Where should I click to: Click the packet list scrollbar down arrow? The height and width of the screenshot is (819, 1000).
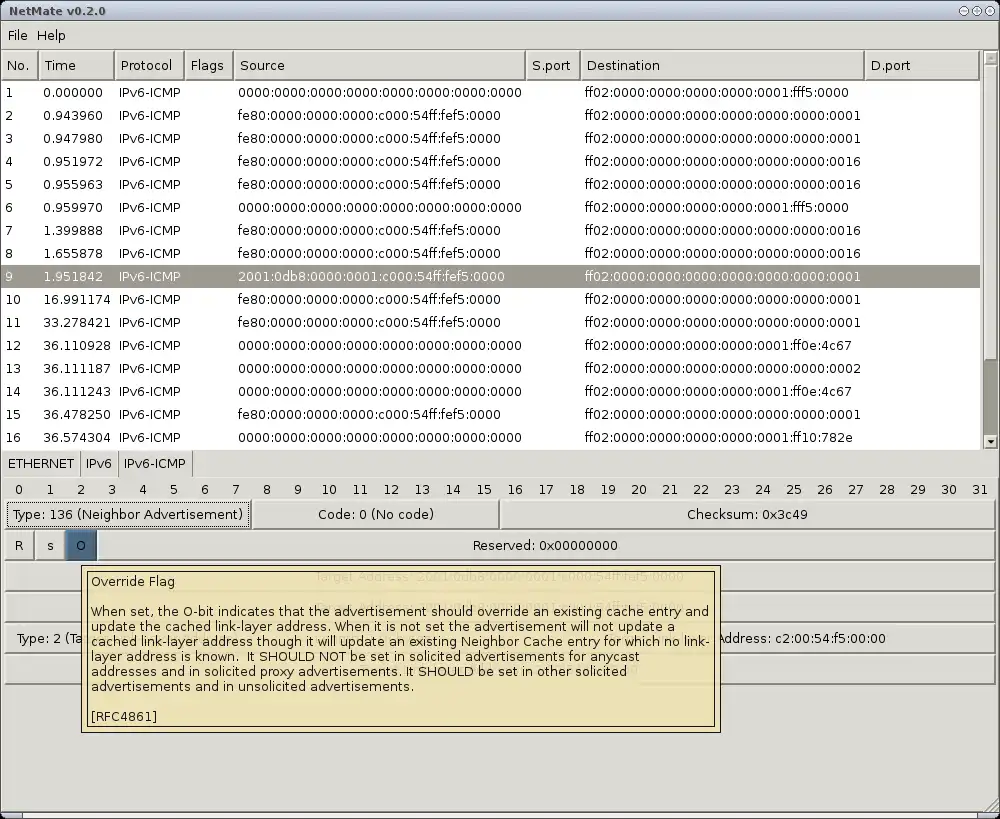990,441
